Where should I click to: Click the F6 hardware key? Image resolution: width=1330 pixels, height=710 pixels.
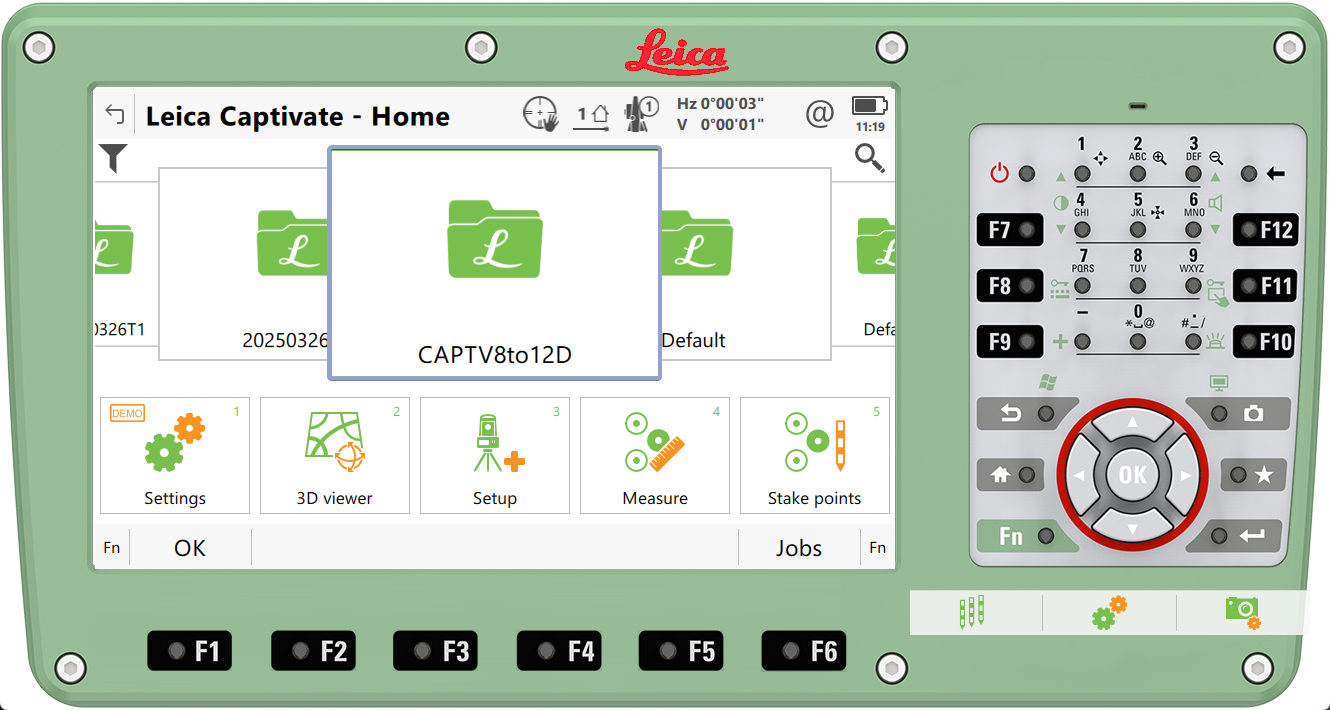804,651
